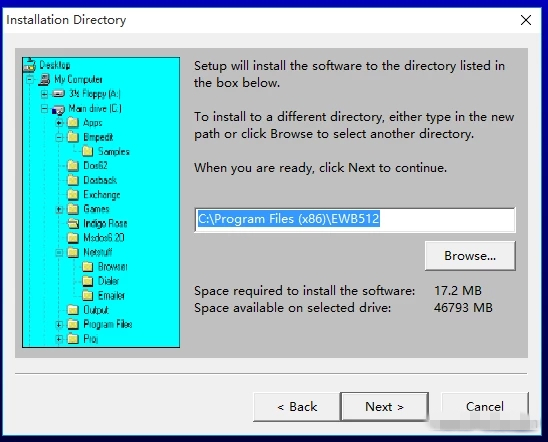
Task: Expand the Games folder node
Action: 59,209
